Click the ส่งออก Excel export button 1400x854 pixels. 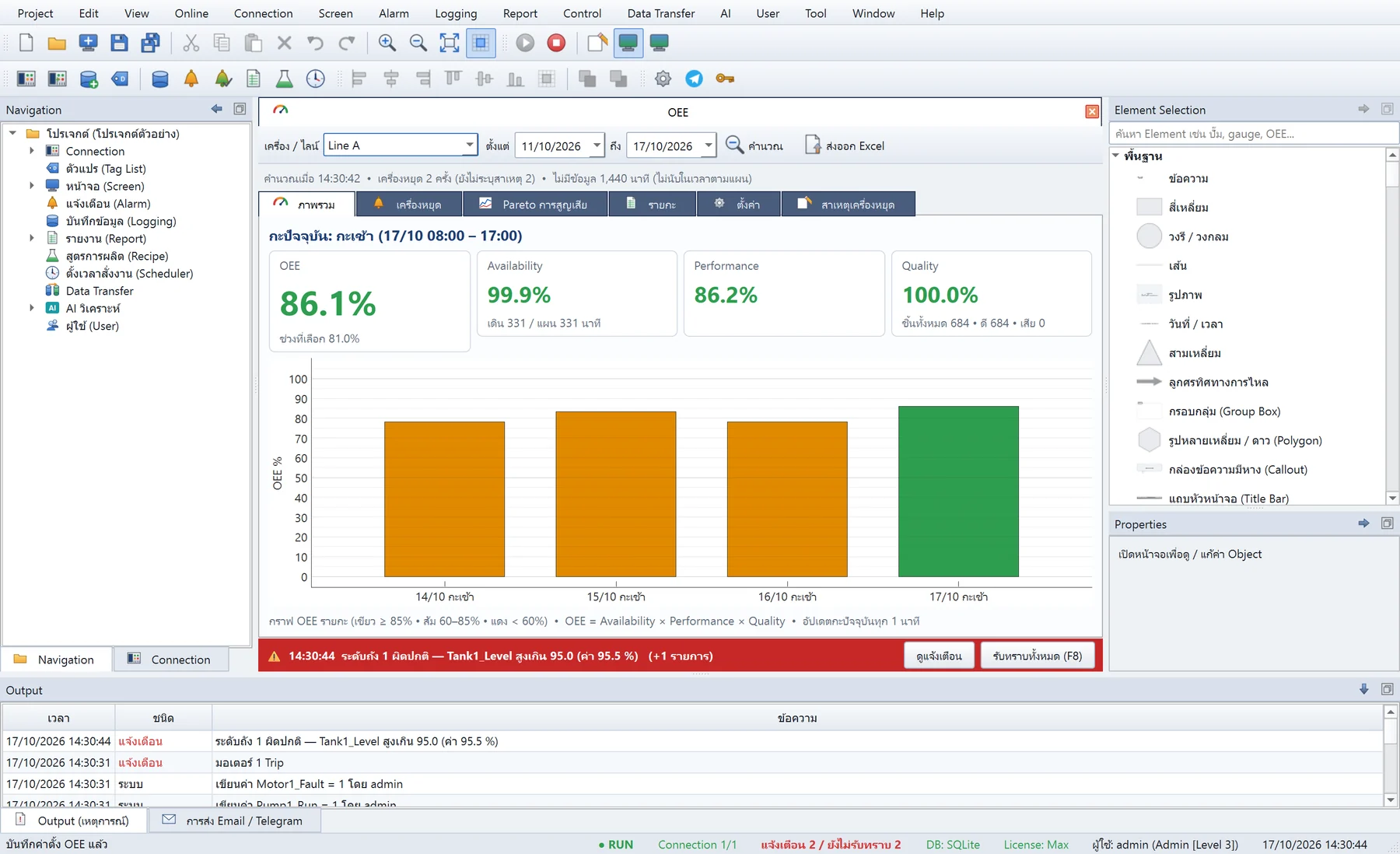pyautogui.click(x=845, y=145)
